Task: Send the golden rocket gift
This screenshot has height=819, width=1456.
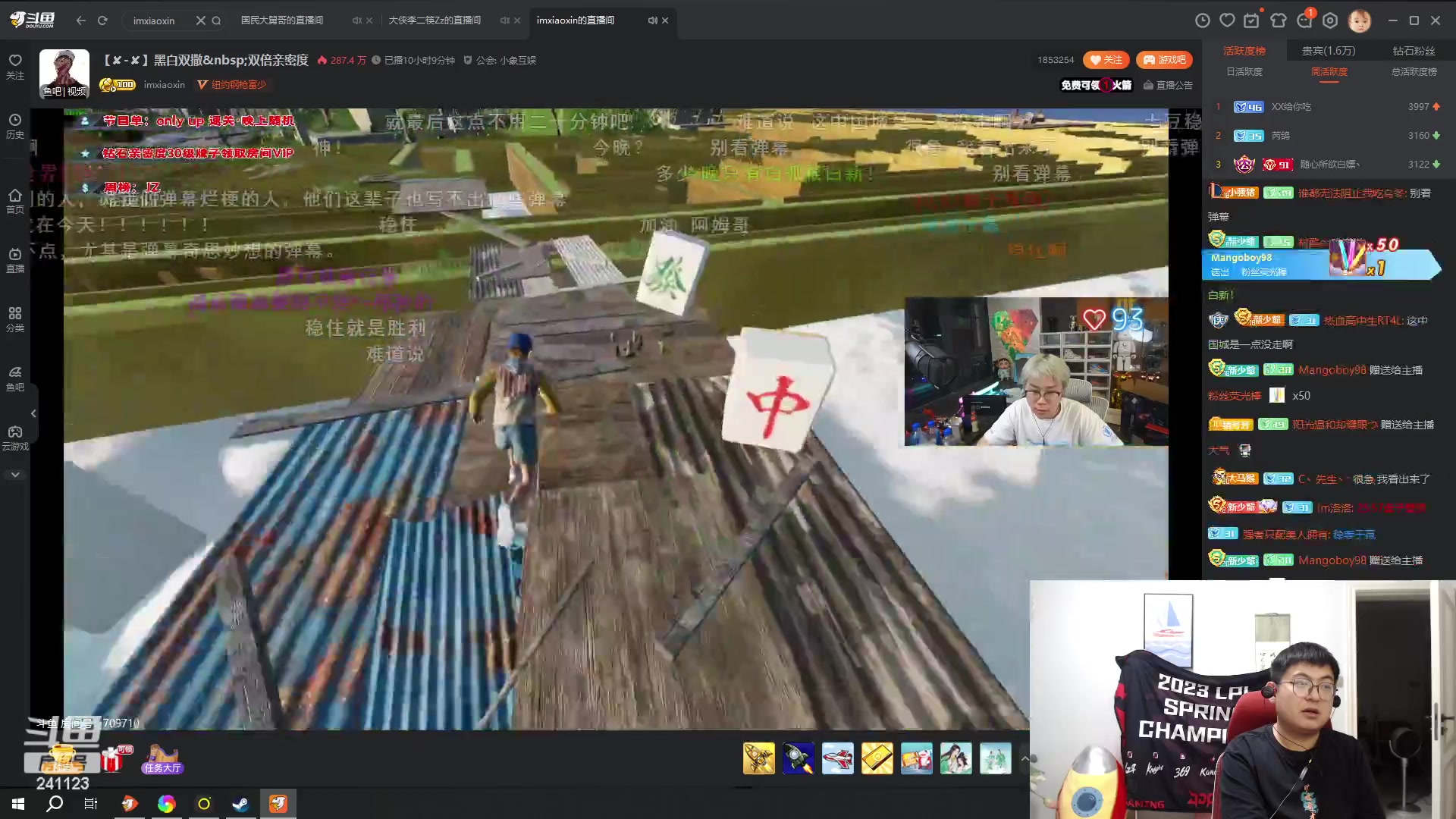Action: [759, 758]
